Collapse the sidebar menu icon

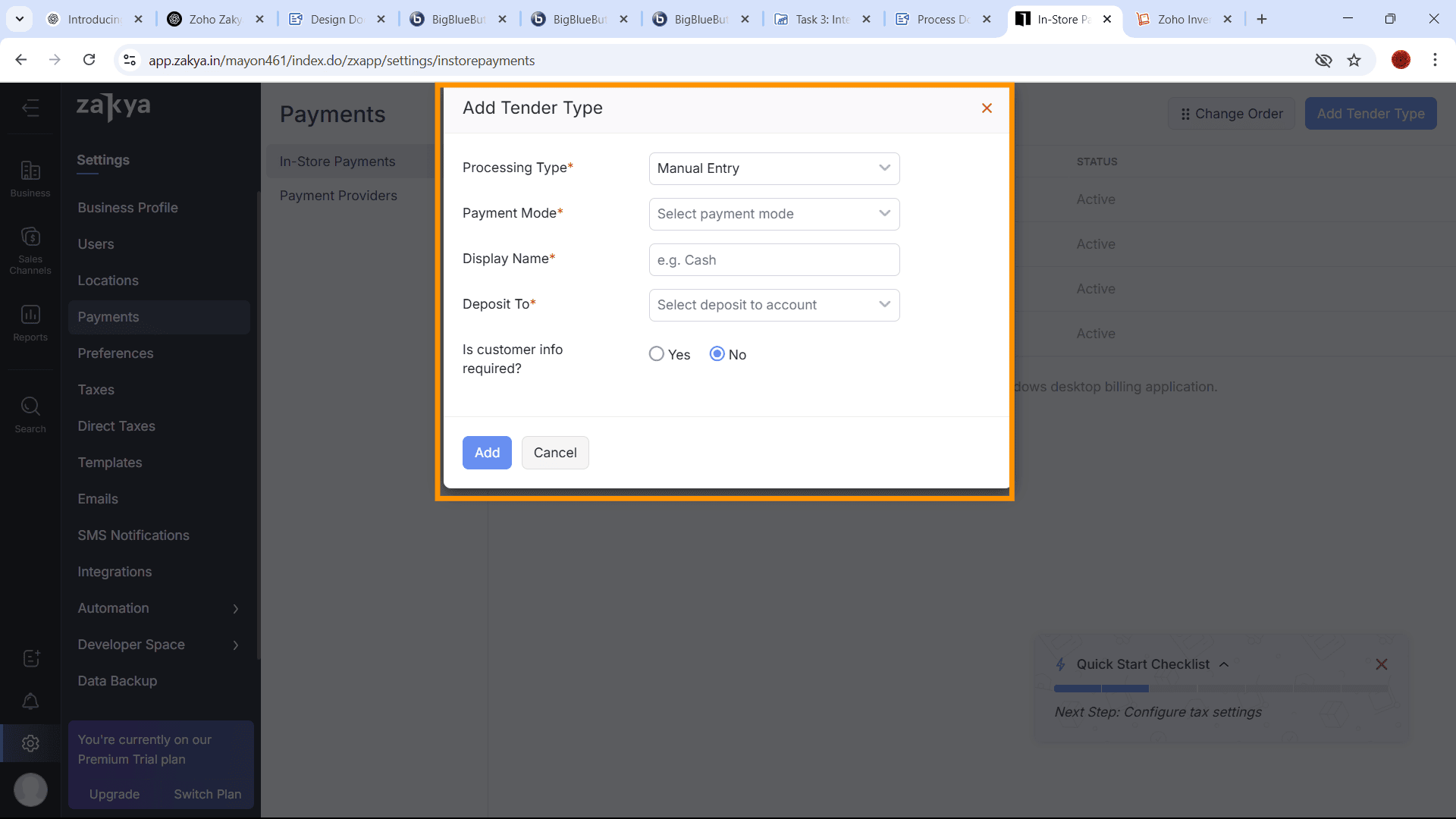pyautogui.click(x=30, y=108)
